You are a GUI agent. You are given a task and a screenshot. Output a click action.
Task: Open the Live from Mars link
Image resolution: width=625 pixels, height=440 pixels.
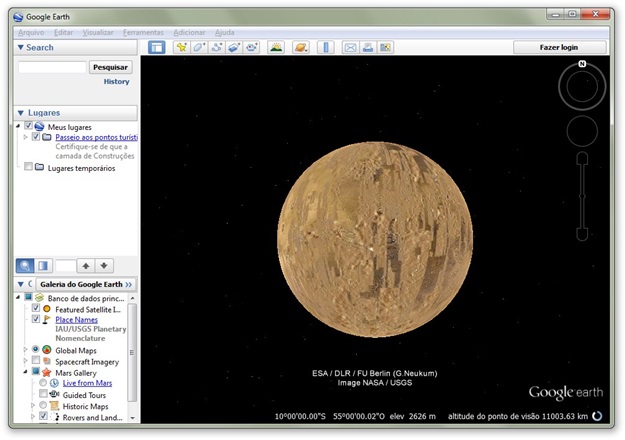pos(87,383)
